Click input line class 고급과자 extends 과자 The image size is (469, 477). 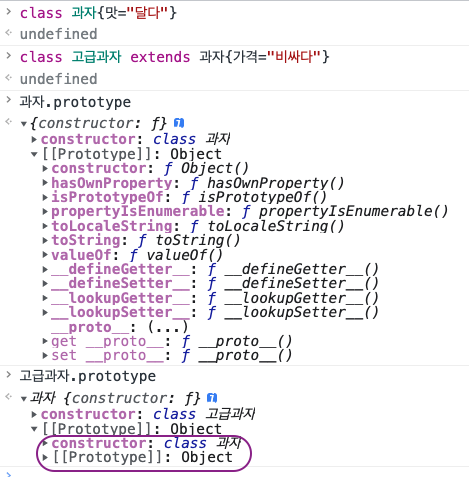coord(174,57)
